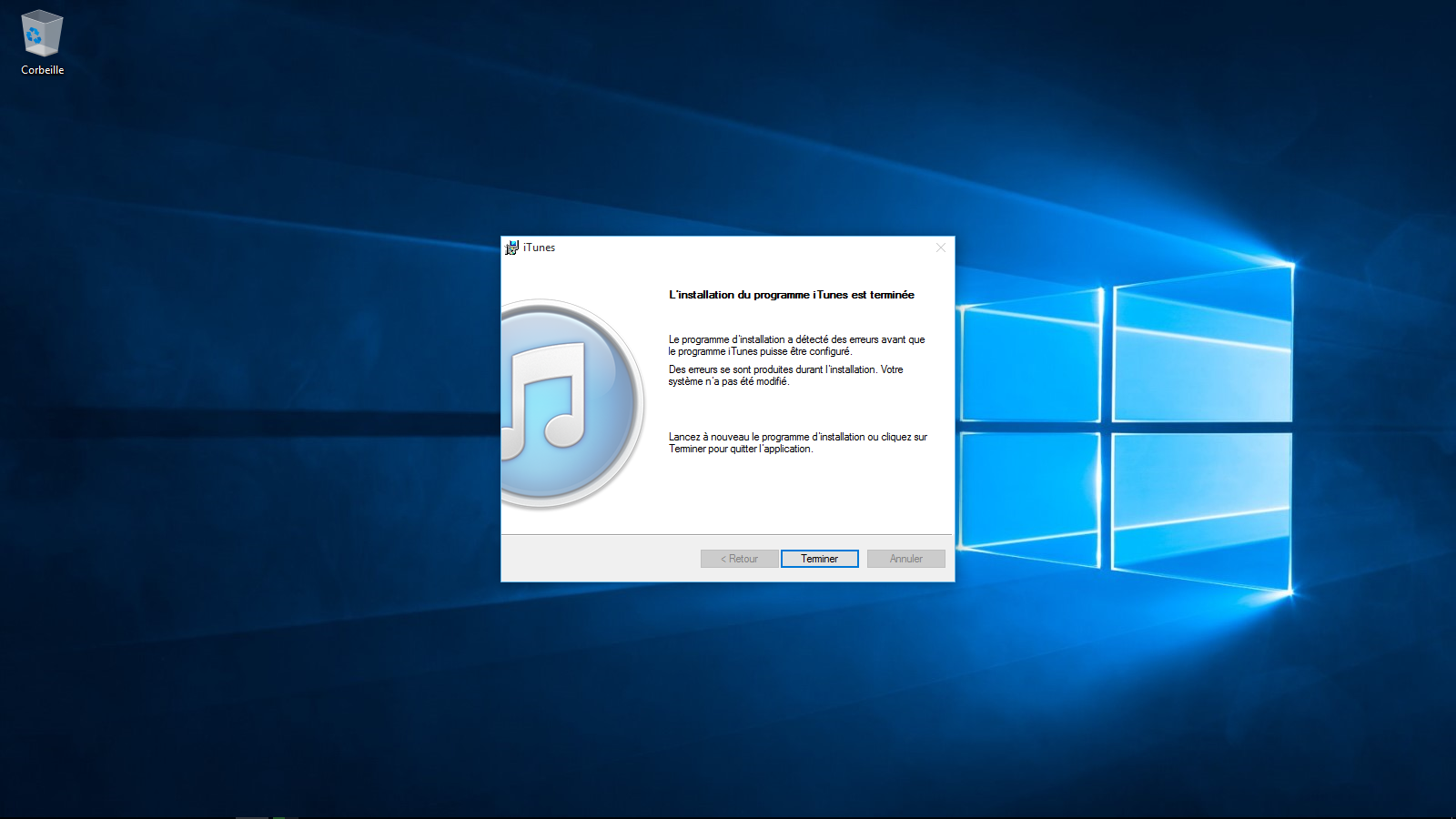Close the iTunes installer window
Screen dimensions: 1456x819
[x=941, y=248]
